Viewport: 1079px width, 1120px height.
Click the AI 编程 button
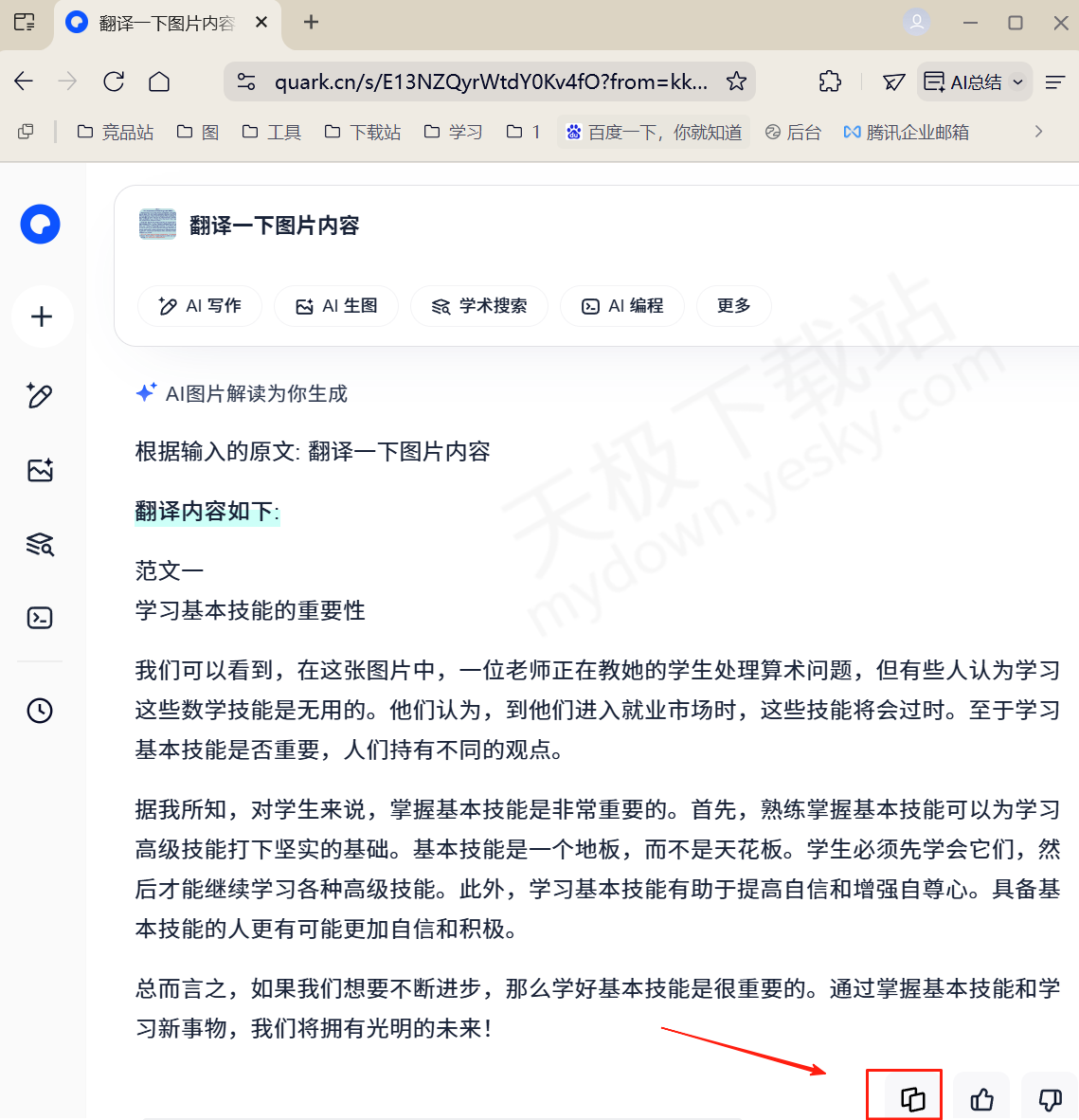point(622,306)
